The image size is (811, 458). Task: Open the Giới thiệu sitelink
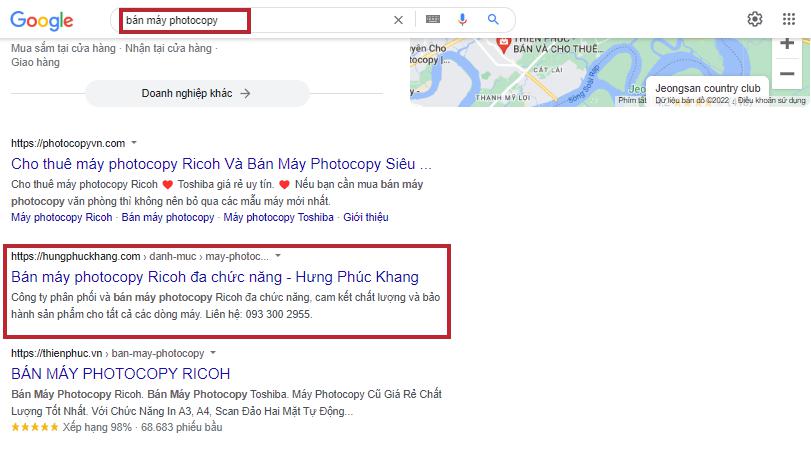pyautogui.click(x=366, y=218)
